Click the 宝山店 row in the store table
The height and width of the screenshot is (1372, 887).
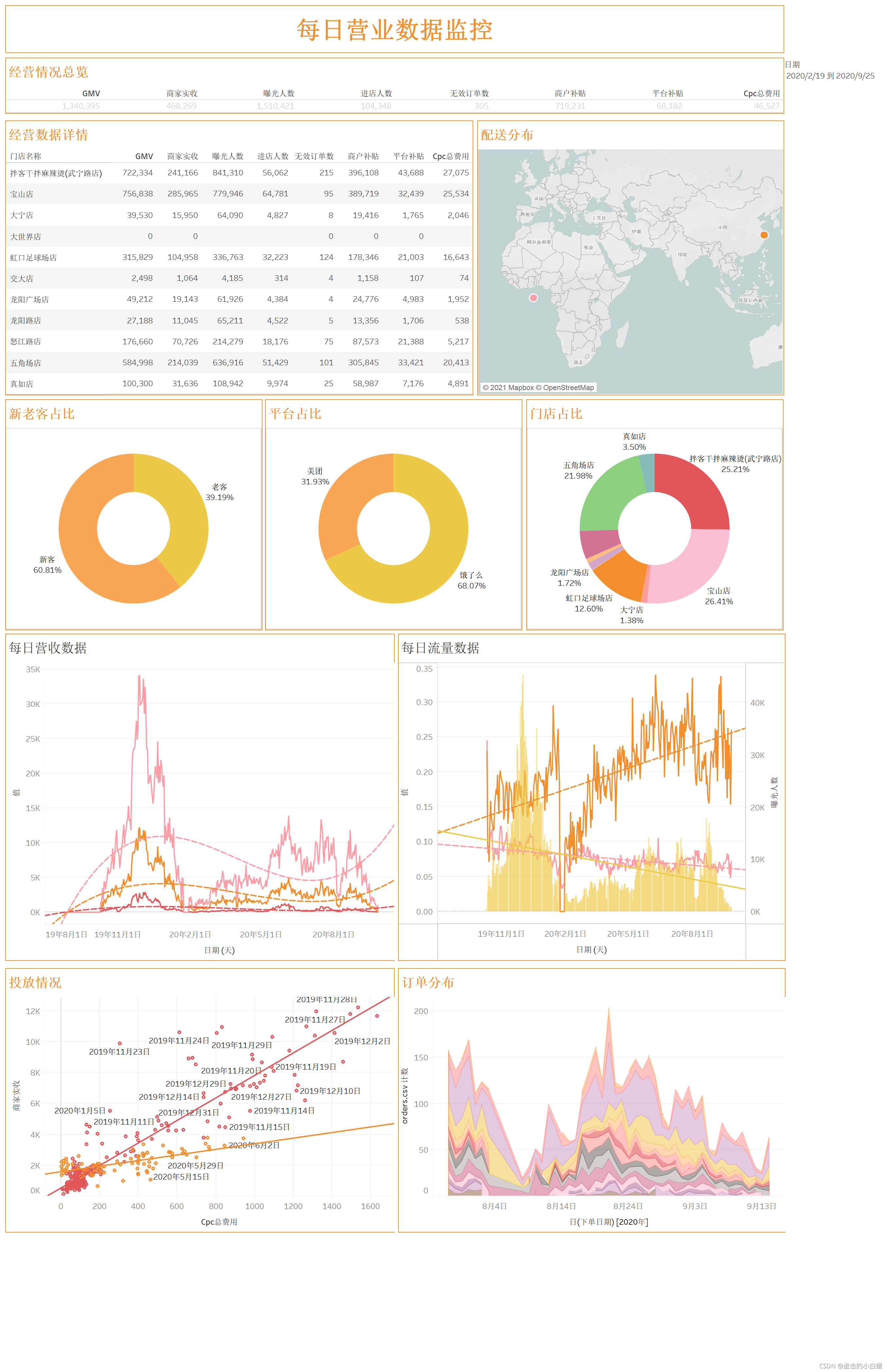coord(240,194)
